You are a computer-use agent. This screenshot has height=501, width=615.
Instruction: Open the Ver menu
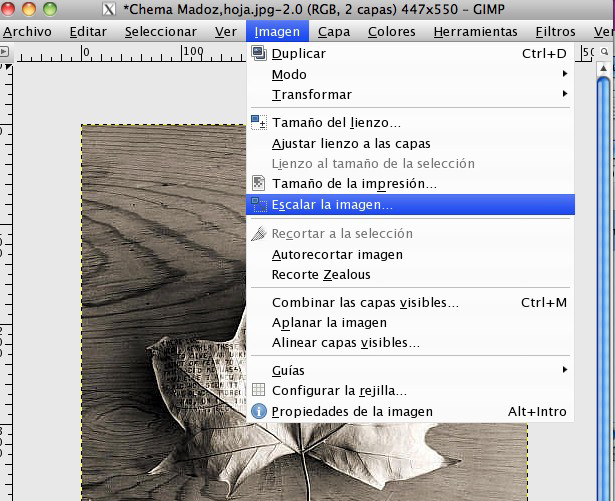coord(226,31)
